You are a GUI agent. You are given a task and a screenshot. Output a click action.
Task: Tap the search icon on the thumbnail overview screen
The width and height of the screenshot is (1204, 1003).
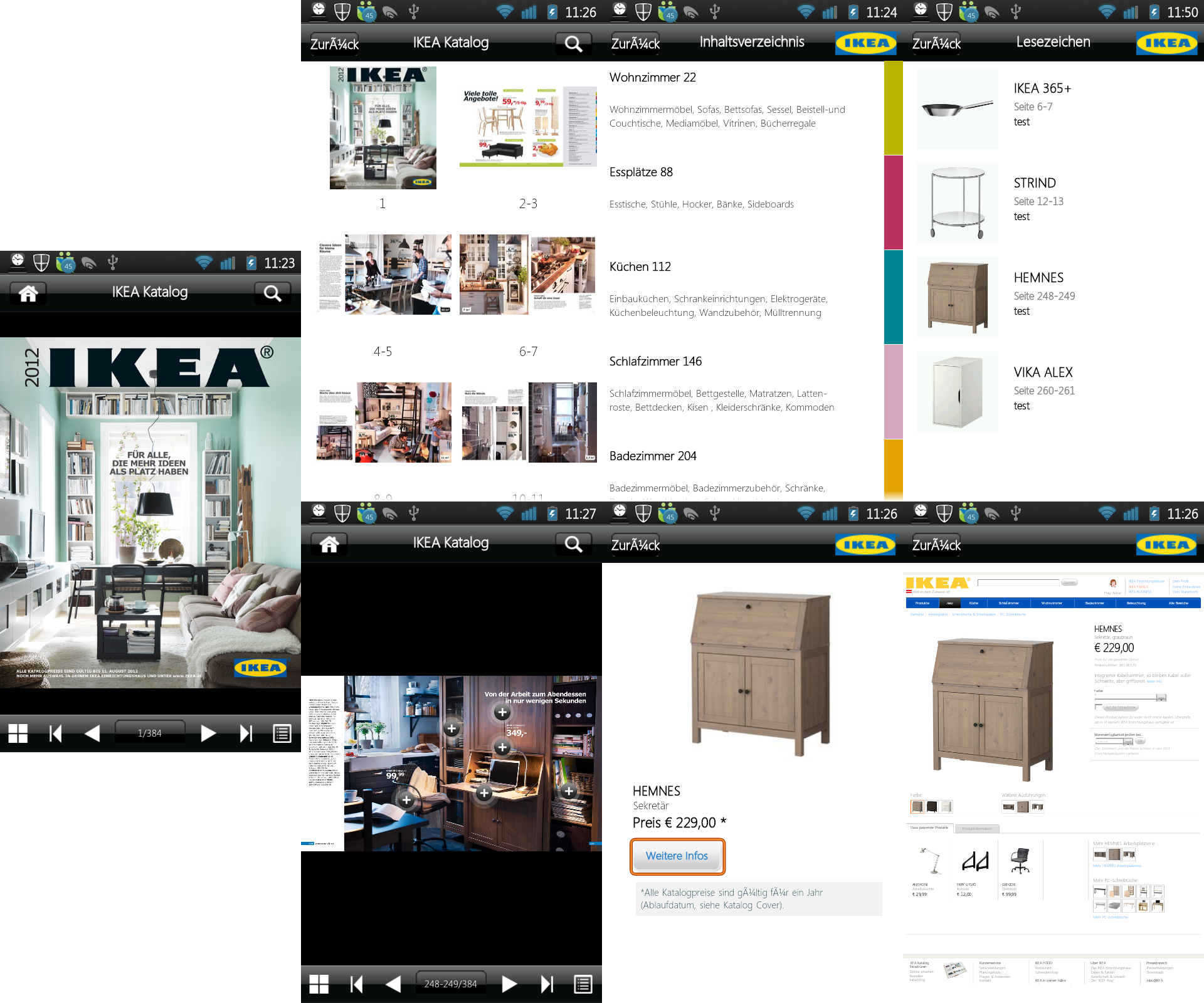(573, 43)
